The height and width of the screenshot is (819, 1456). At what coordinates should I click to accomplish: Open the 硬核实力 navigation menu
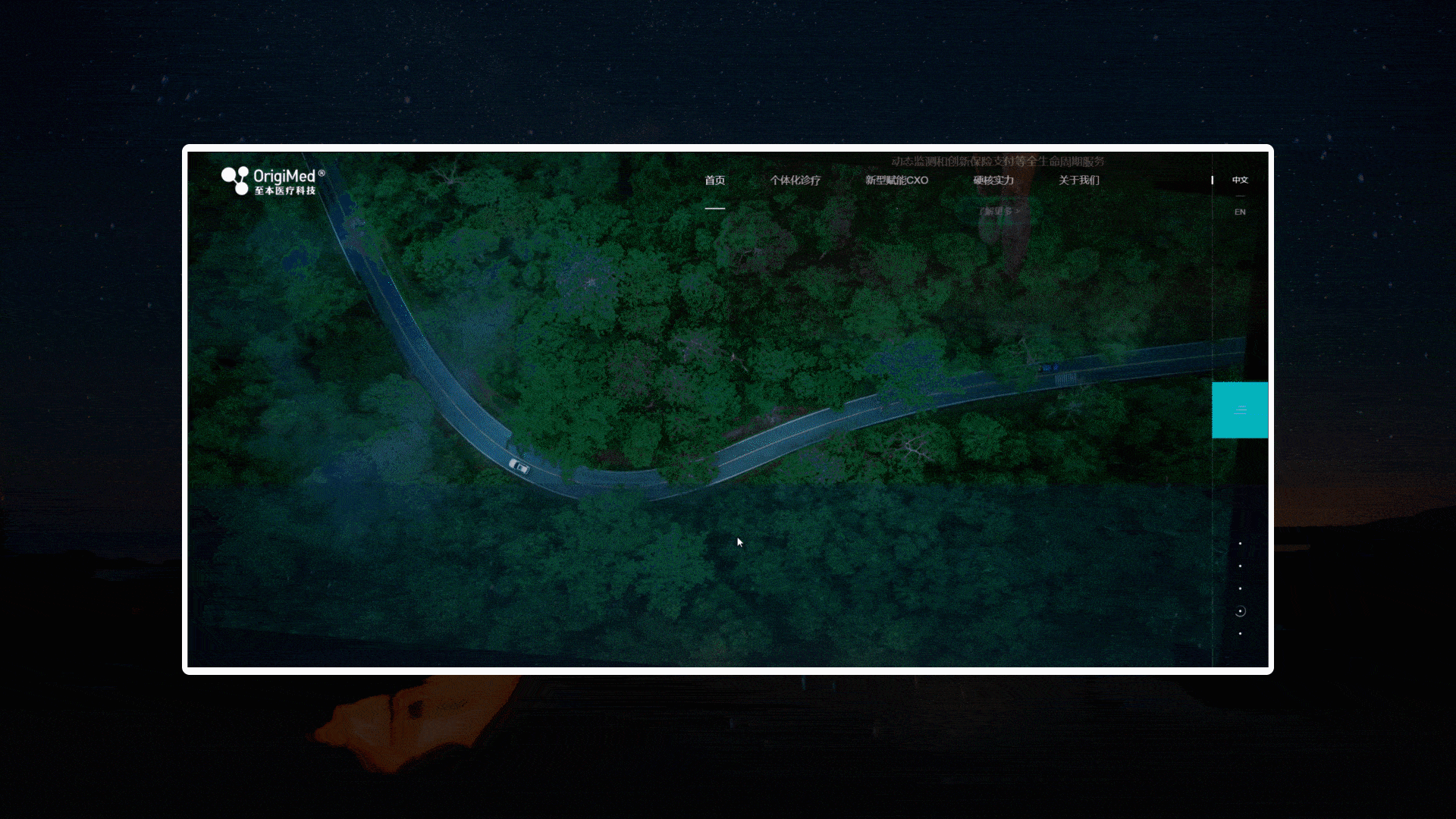[993, 180]
